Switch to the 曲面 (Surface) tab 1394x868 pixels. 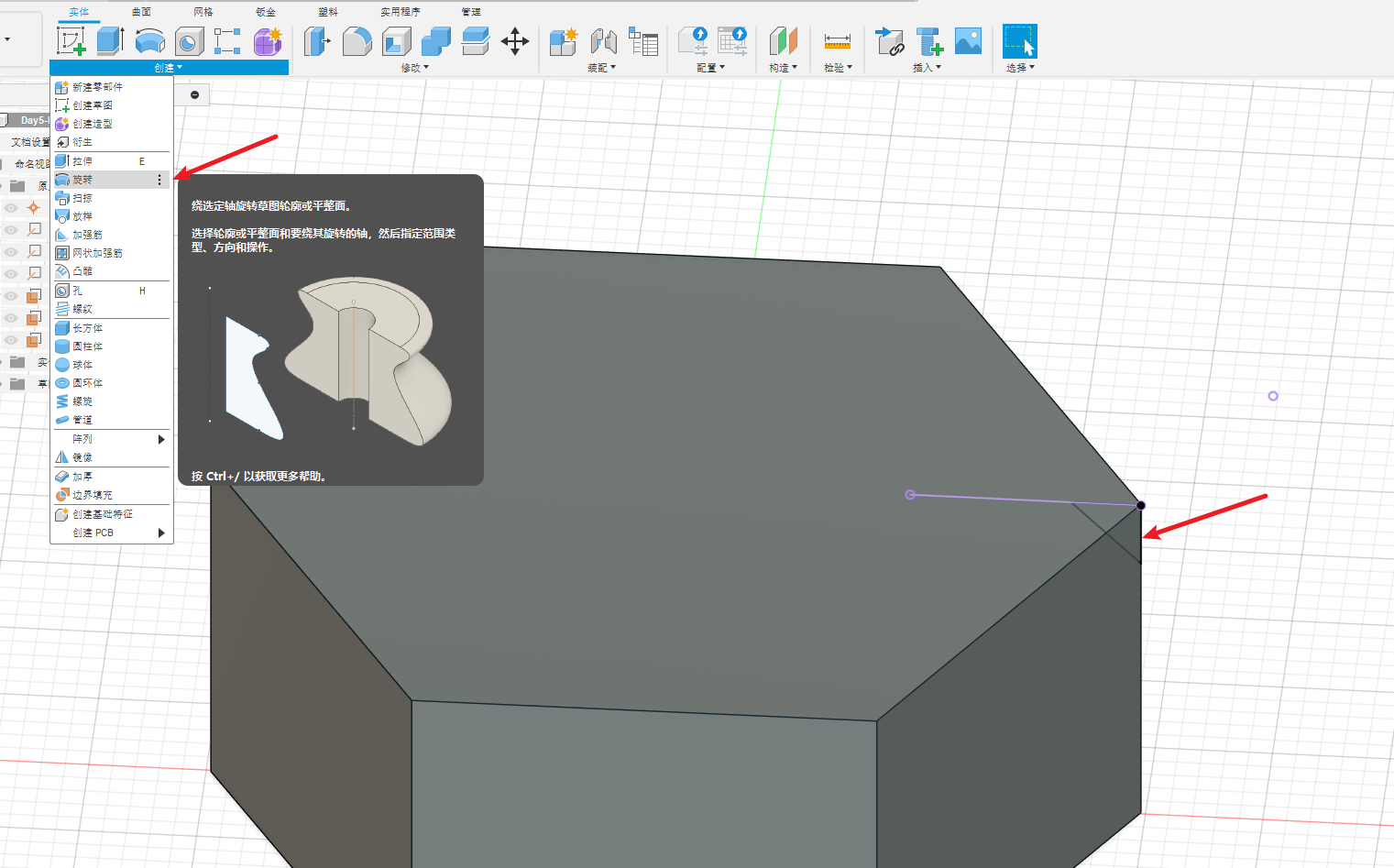[141, 12]
